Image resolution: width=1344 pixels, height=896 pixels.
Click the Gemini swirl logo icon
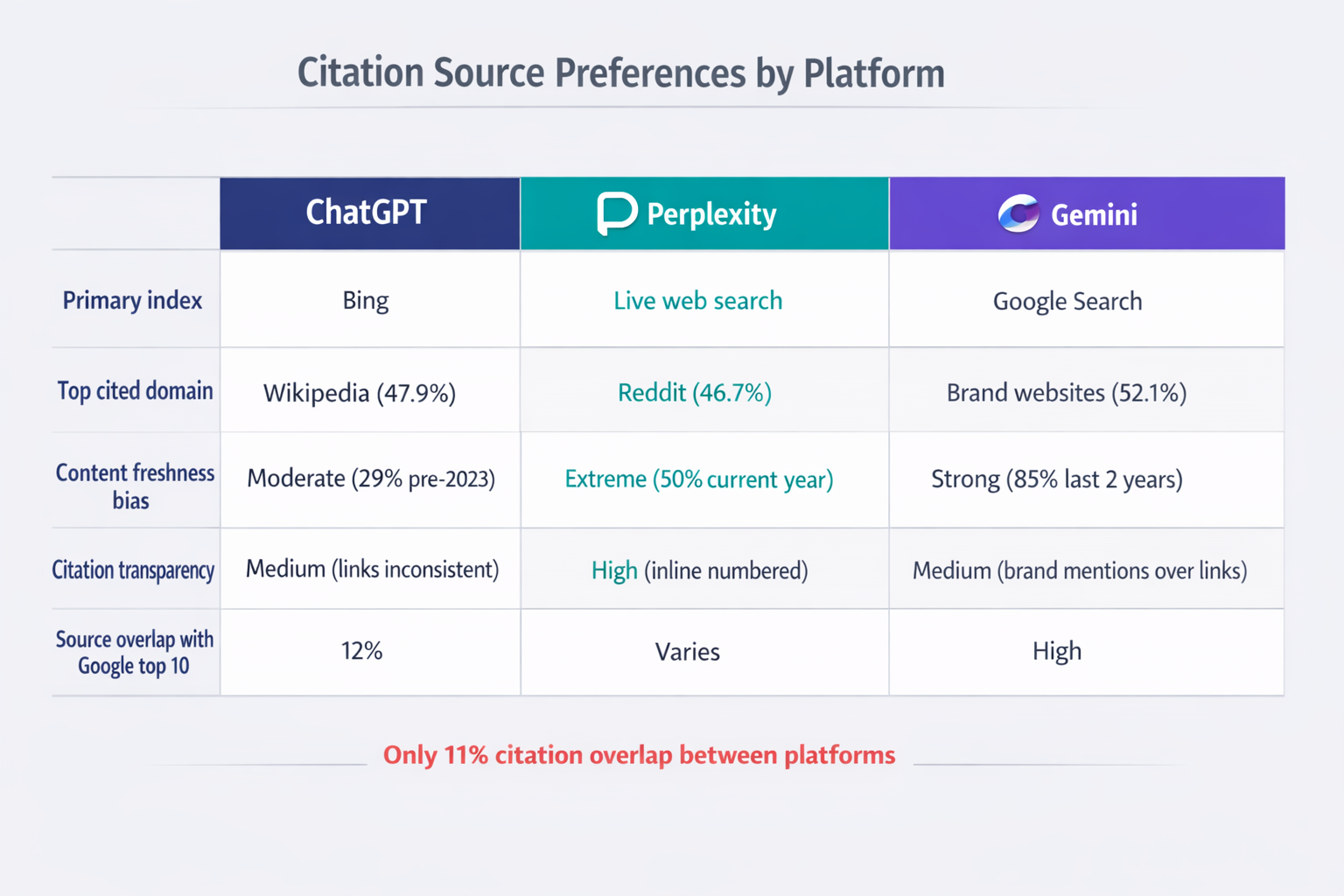tap(1018, 213)
